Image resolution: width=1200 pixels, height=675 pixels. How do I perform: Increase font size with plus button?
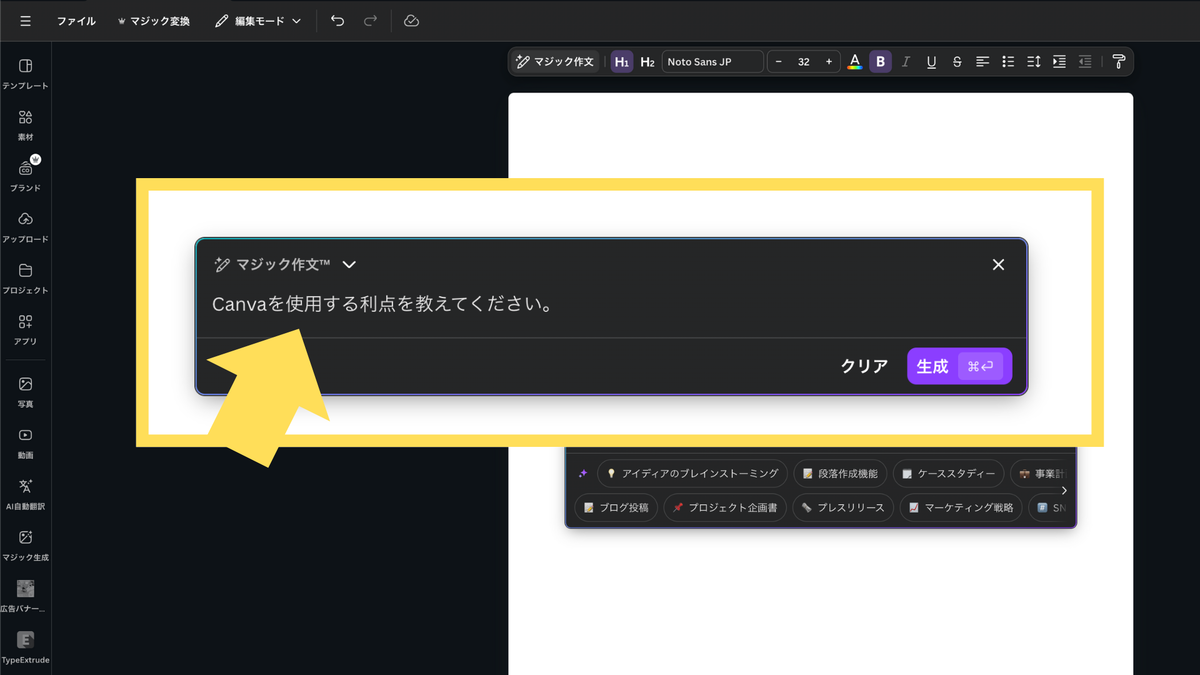[828, 62]
